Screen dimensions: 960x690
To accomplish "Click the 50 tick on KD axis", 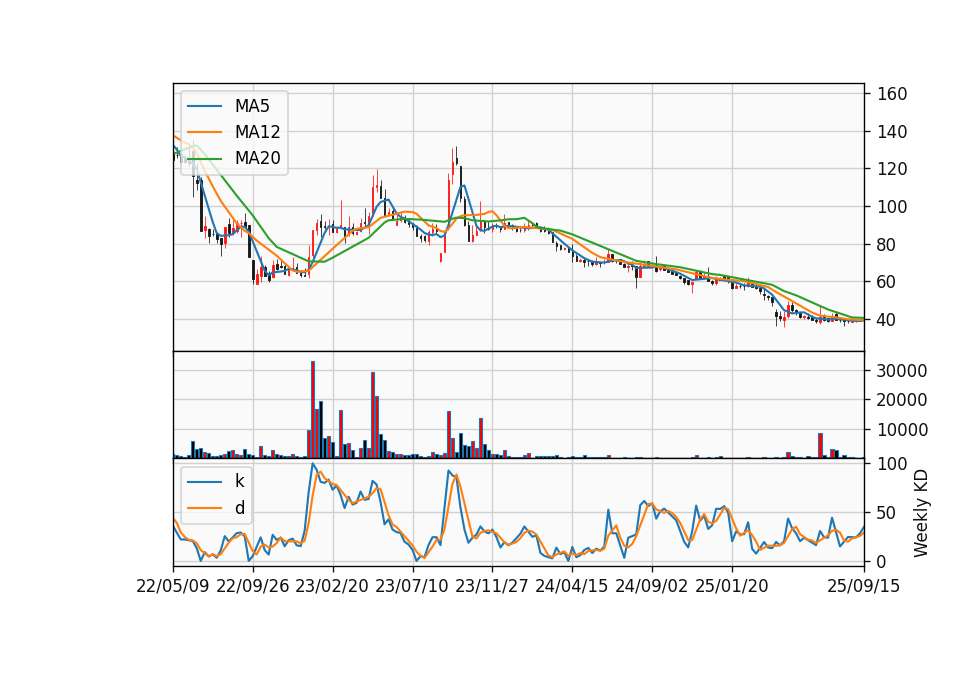I will 887,513.
